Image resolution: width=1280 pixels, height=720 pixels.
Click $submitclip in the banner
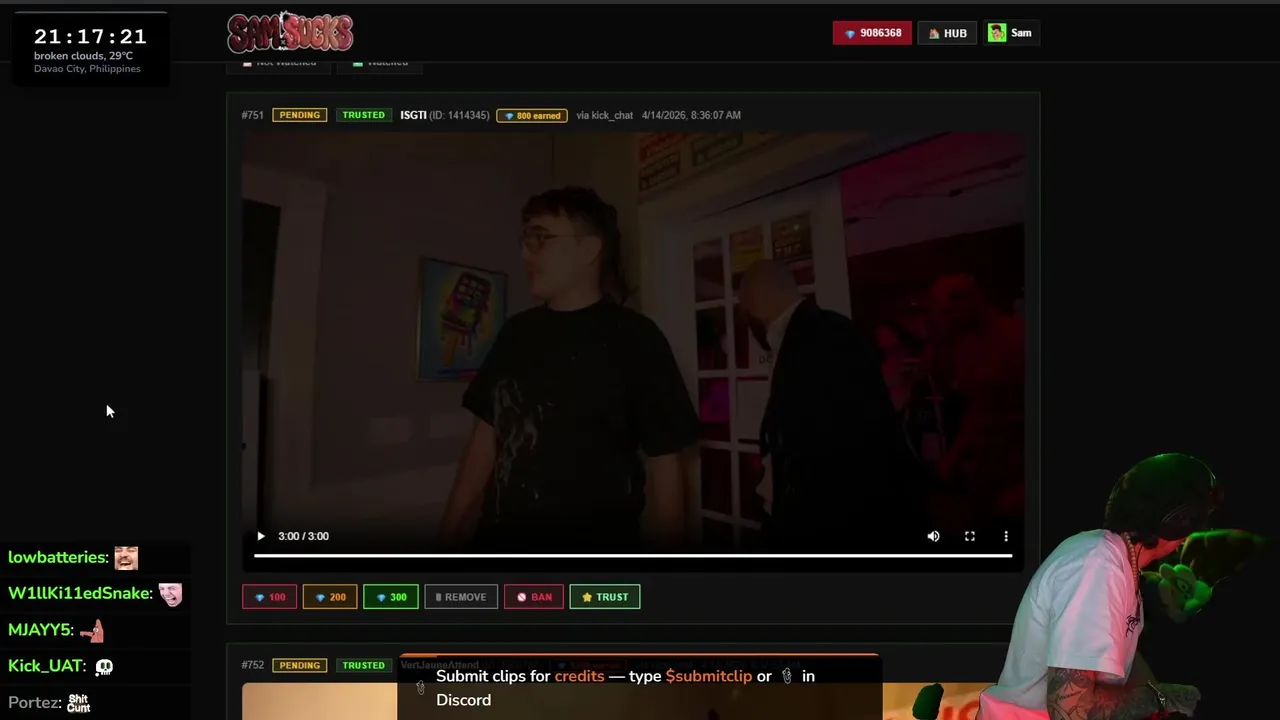coord(709,676)
